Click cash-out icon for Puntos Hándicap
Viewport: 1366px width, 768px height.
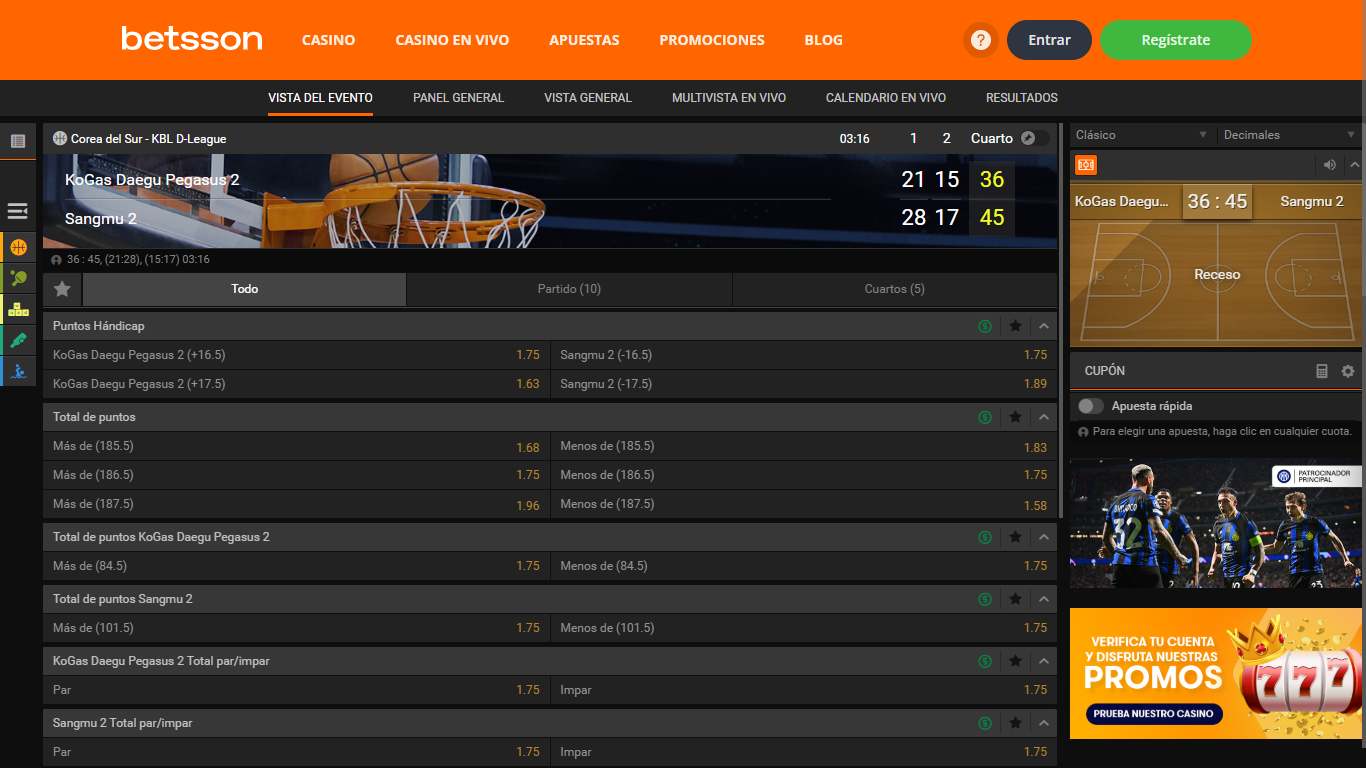pyautogui.click(x=985, y=326)
